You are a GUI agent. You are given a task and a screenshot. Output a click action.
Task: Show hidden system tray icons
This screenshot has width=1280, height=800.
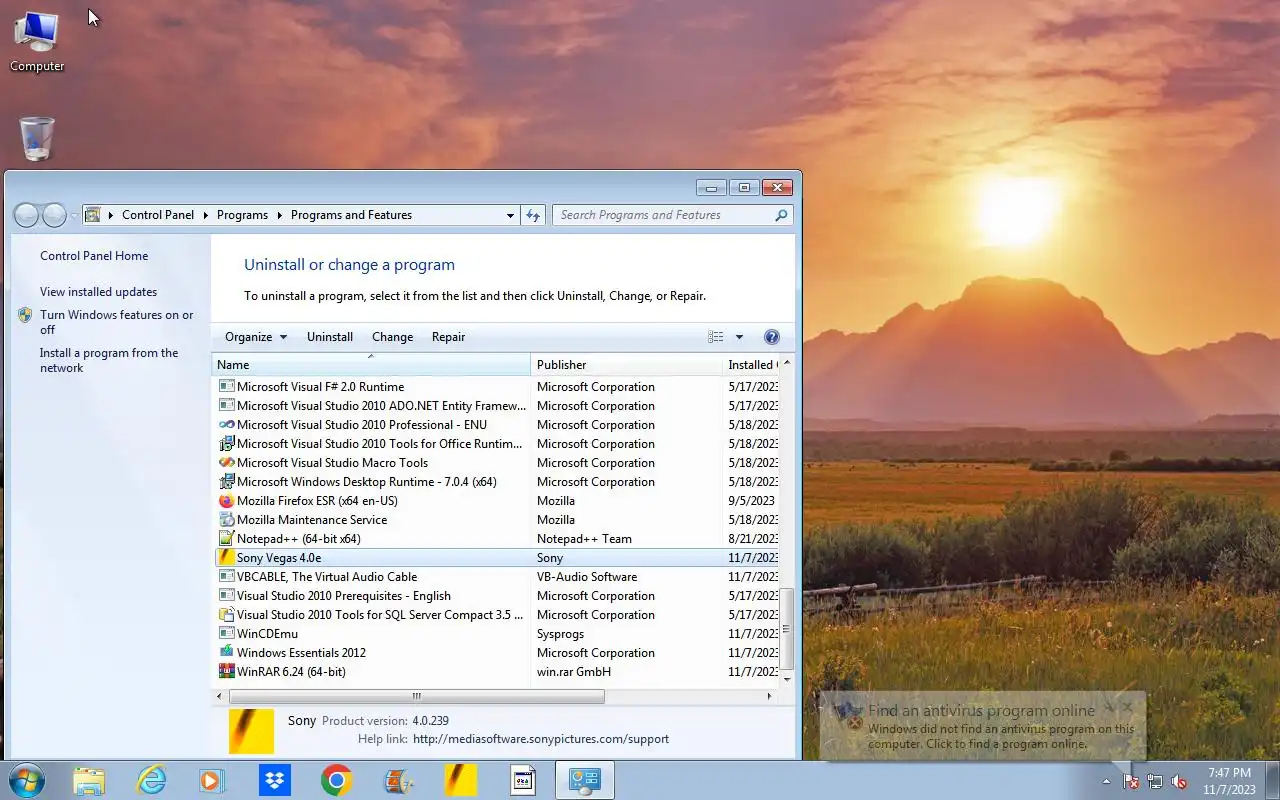pos(1106,781)
